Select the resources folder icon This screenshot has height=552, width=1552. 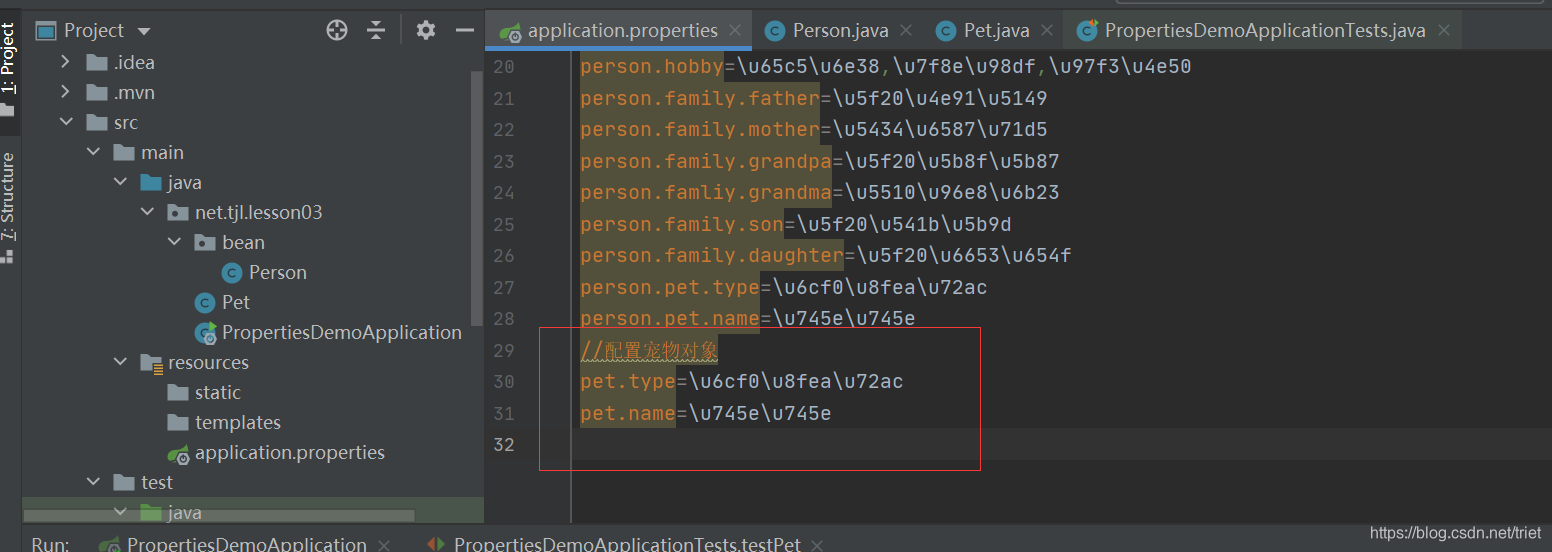151,362
